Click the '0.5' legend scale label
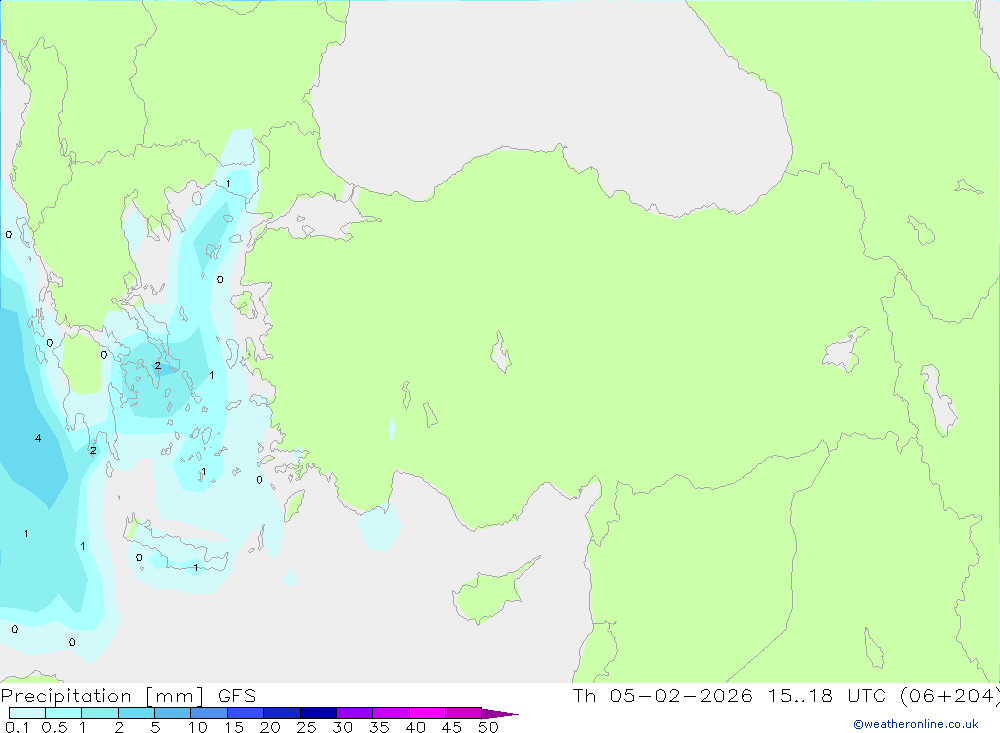This screenshot has width=1000, height=733. (x=54, y=727)
